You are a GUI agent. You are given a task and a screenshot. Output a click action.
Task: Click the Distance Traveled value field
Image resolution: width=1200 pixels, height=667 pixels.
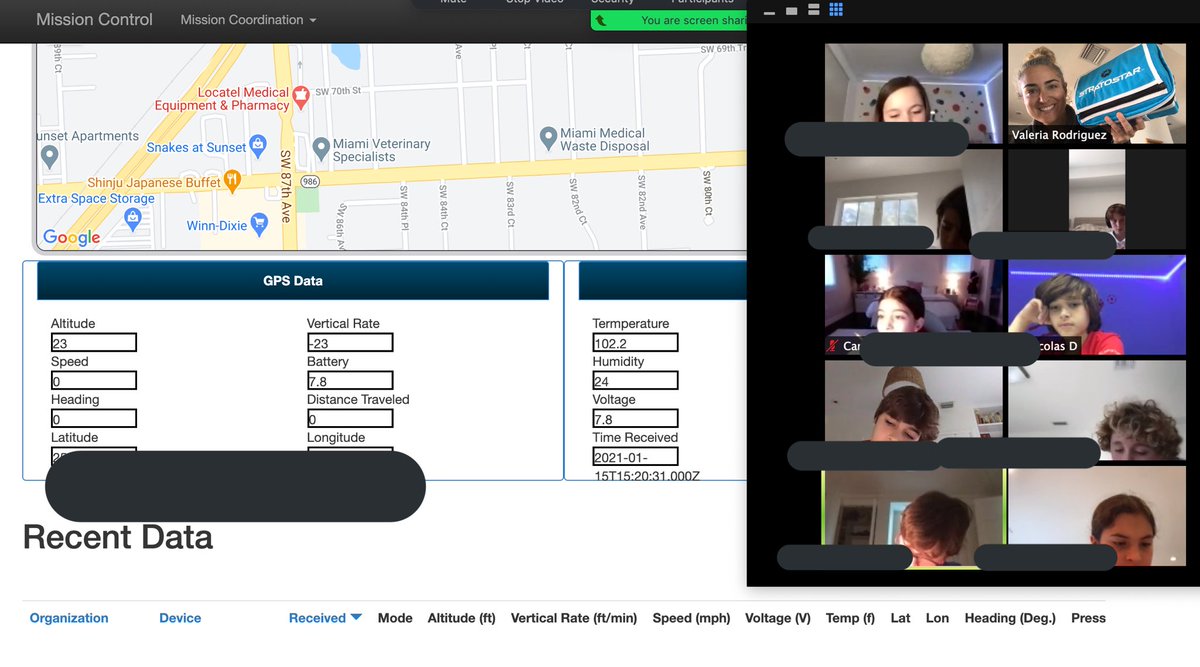[x=350, y=419]
